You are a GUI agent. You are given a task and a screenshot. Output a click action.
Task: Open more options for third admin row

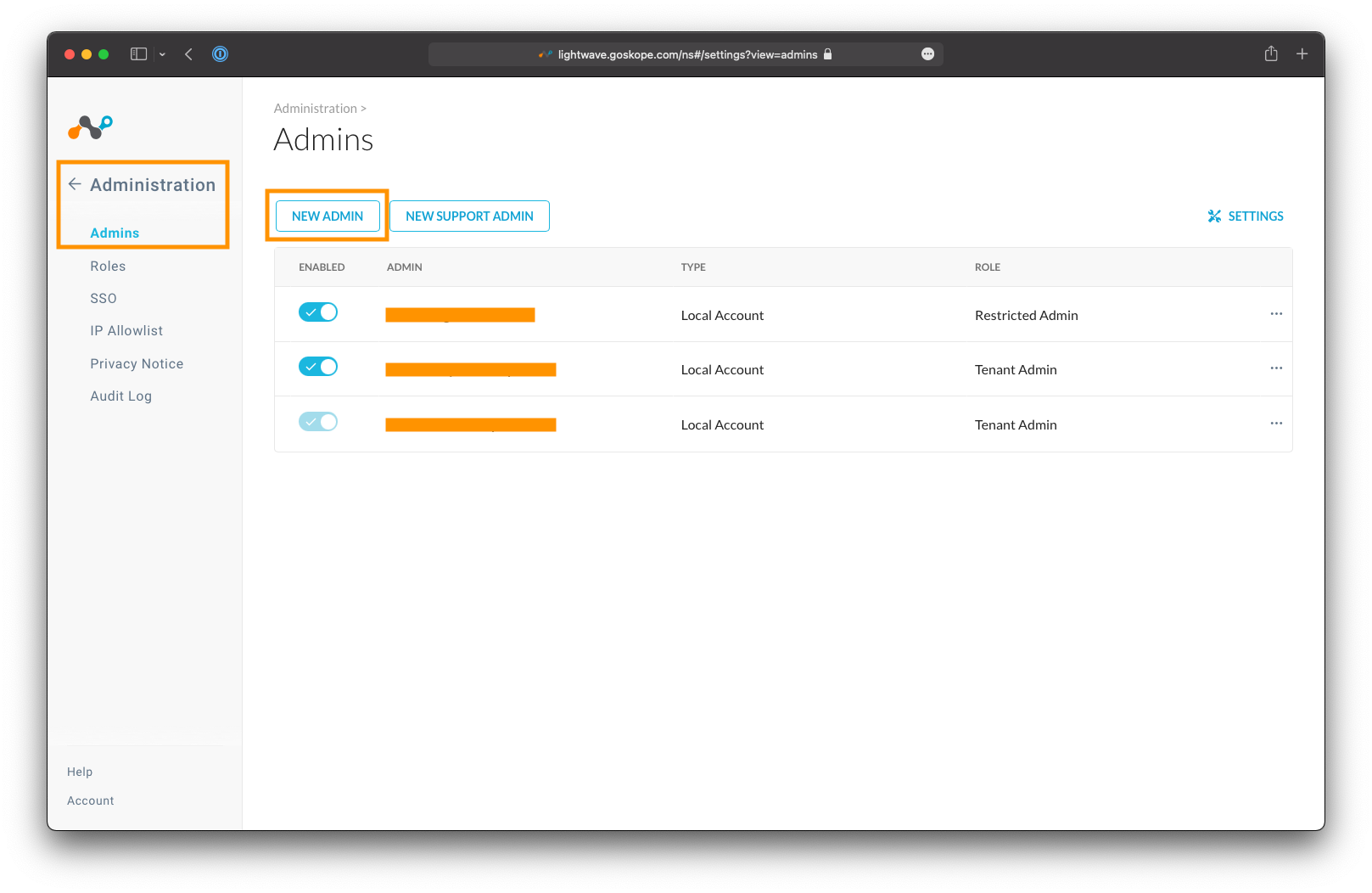(x=1275, y=424)
